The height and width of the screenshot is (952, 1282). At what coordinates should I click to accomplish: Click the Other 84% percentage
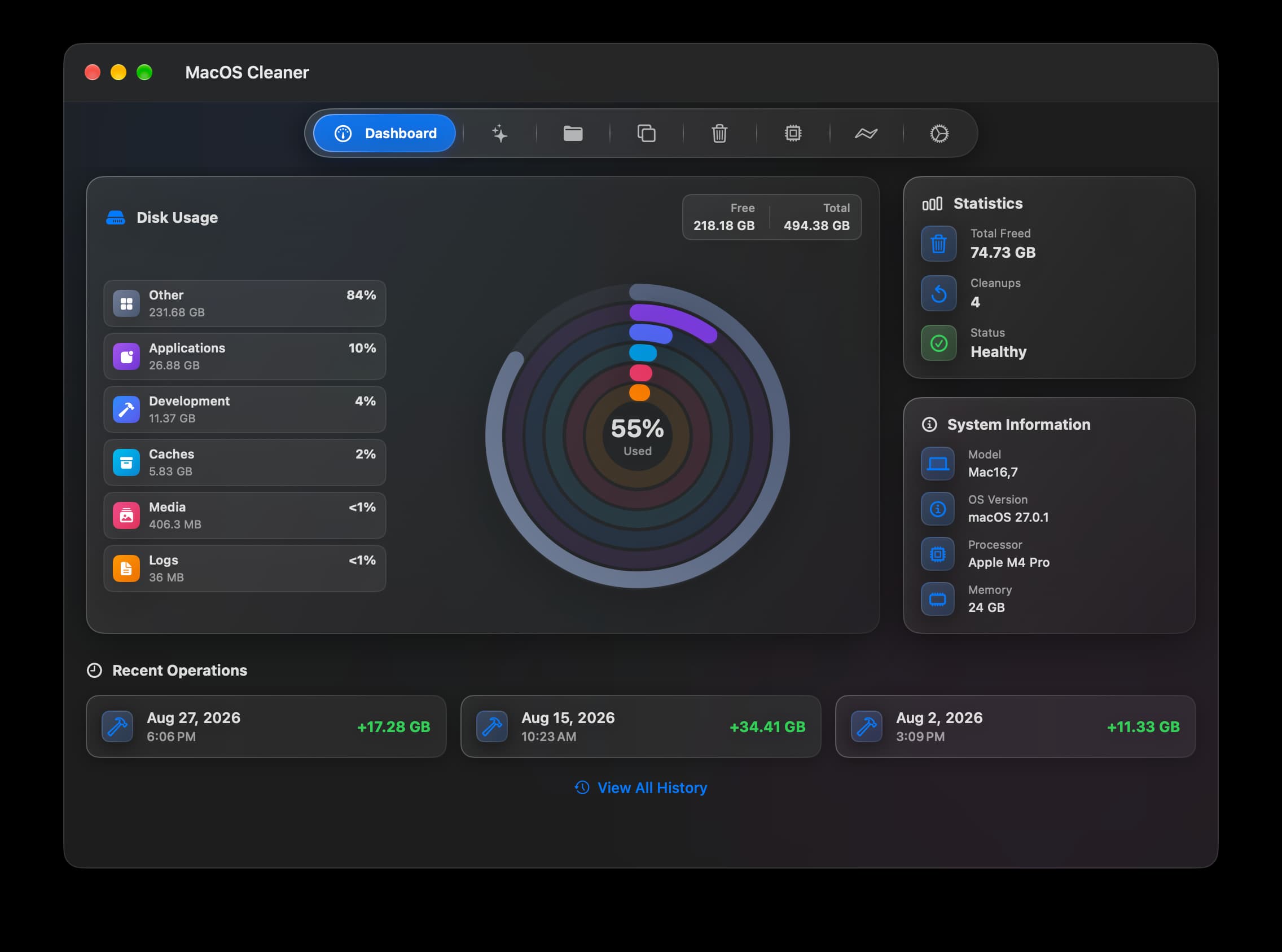pos(361,295)
